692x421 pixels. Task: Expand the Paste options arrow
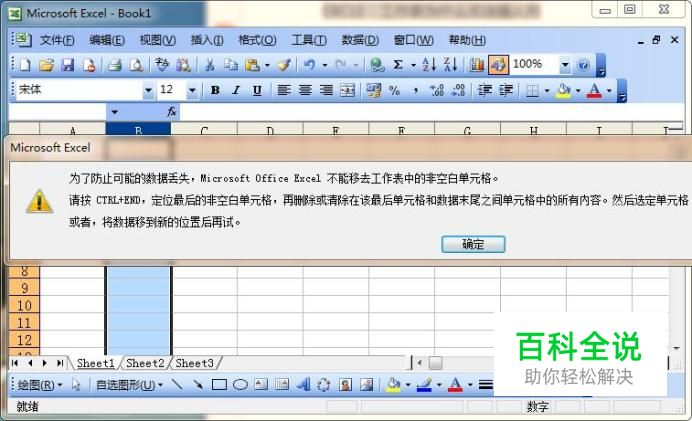(x=267, y=65)
